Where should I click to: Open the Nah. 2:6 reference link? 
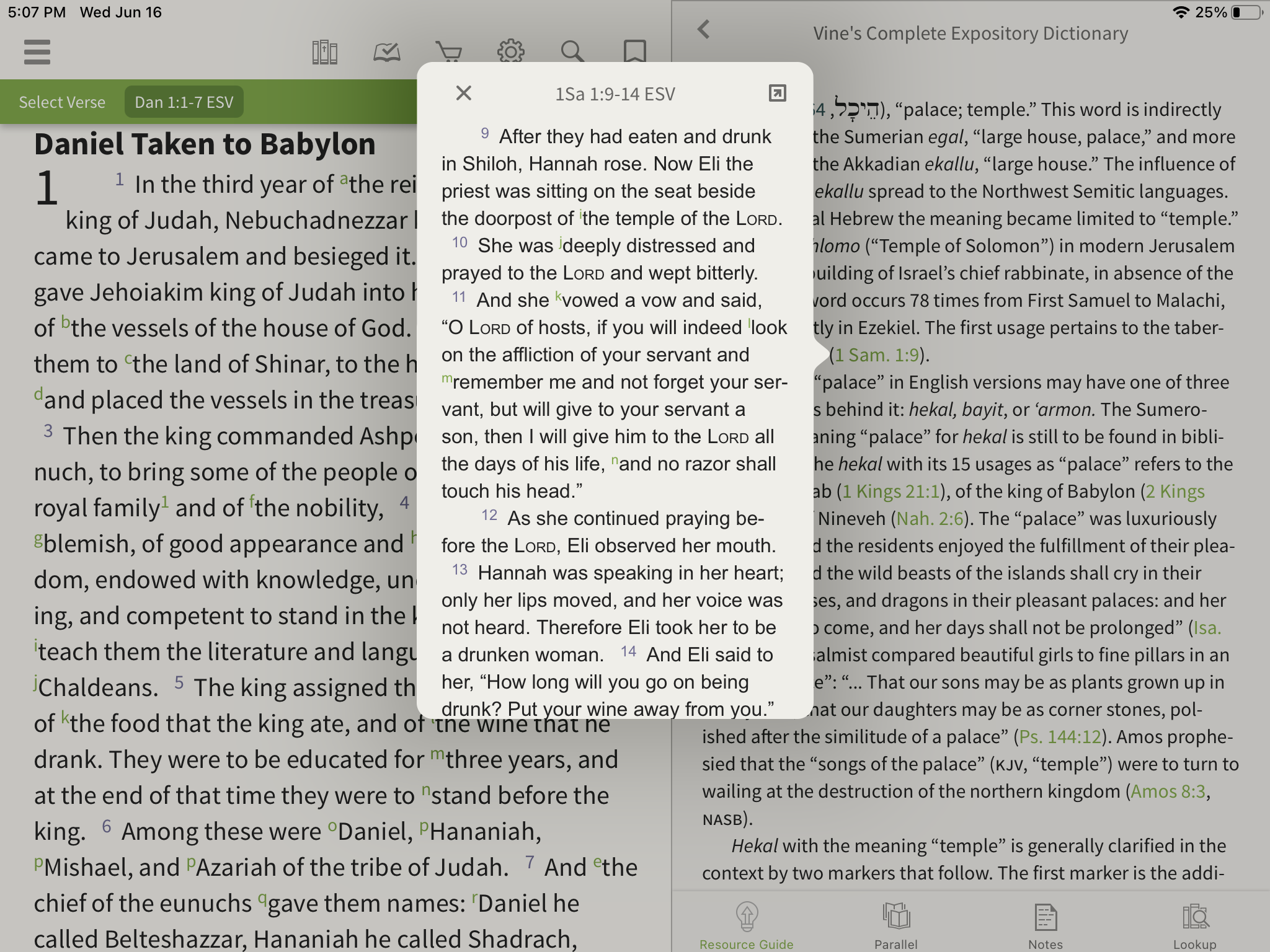click(x=930, y=518)
